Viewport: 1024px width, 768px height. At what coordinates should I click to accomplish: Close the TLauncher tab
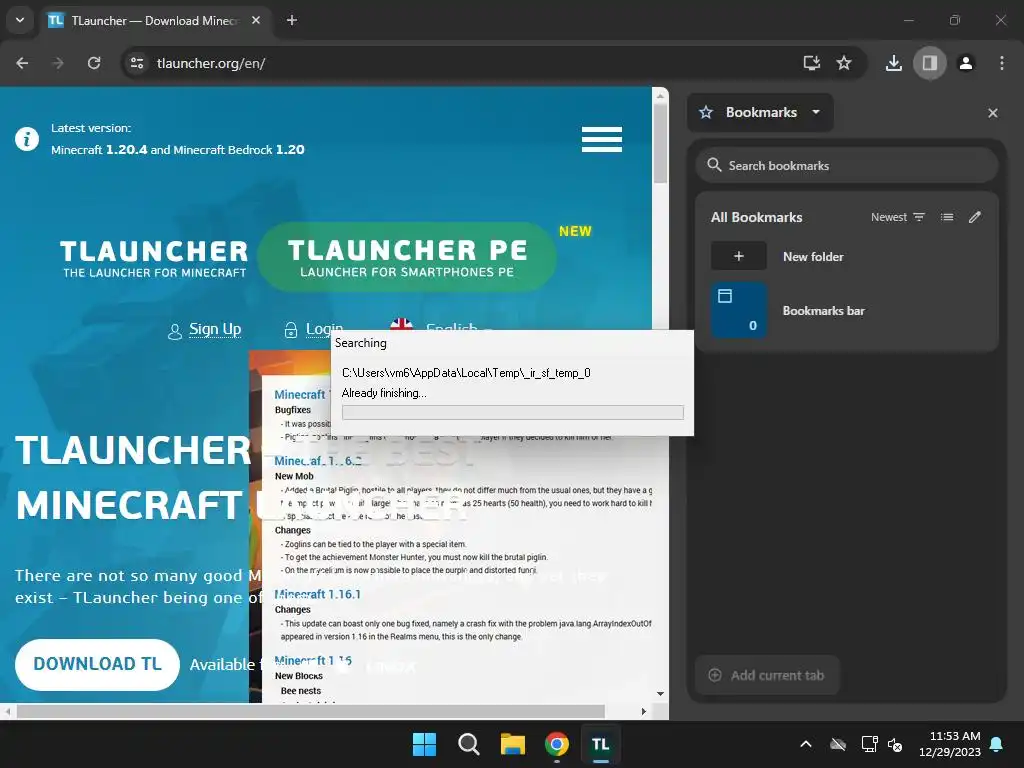(x=256, y=21)
